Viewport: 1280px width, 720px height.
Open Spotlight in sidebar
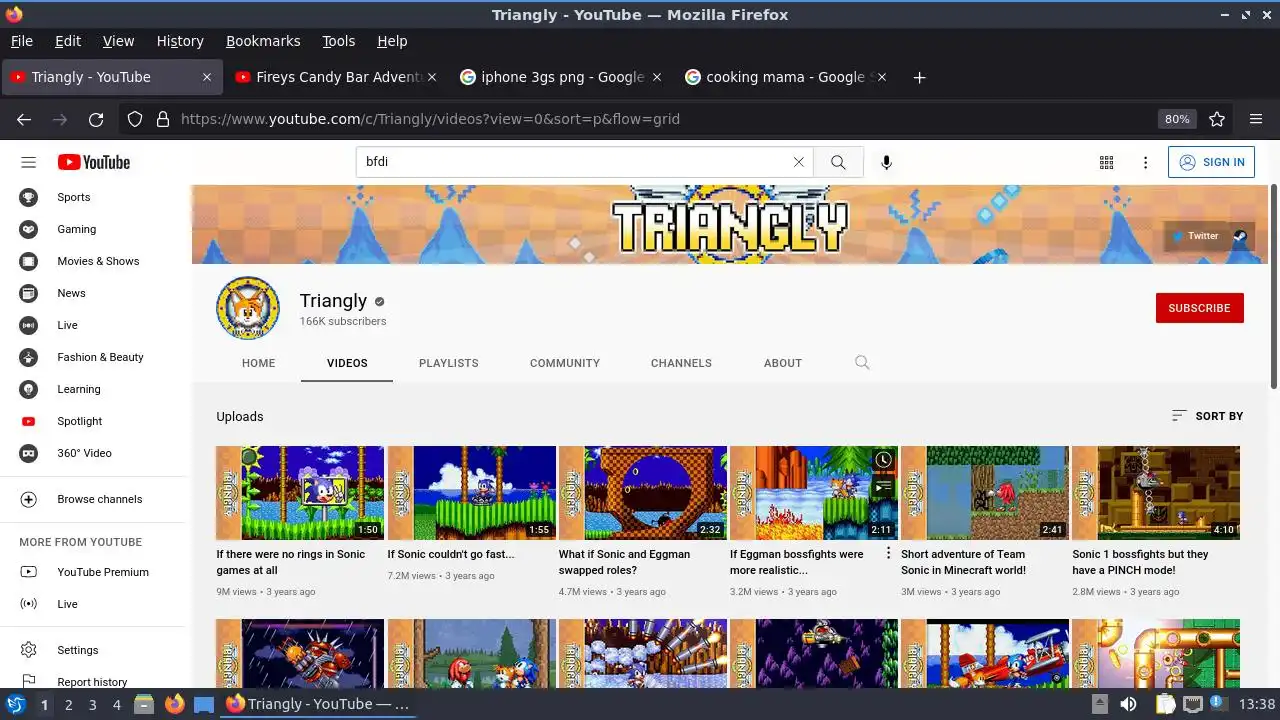93,421
